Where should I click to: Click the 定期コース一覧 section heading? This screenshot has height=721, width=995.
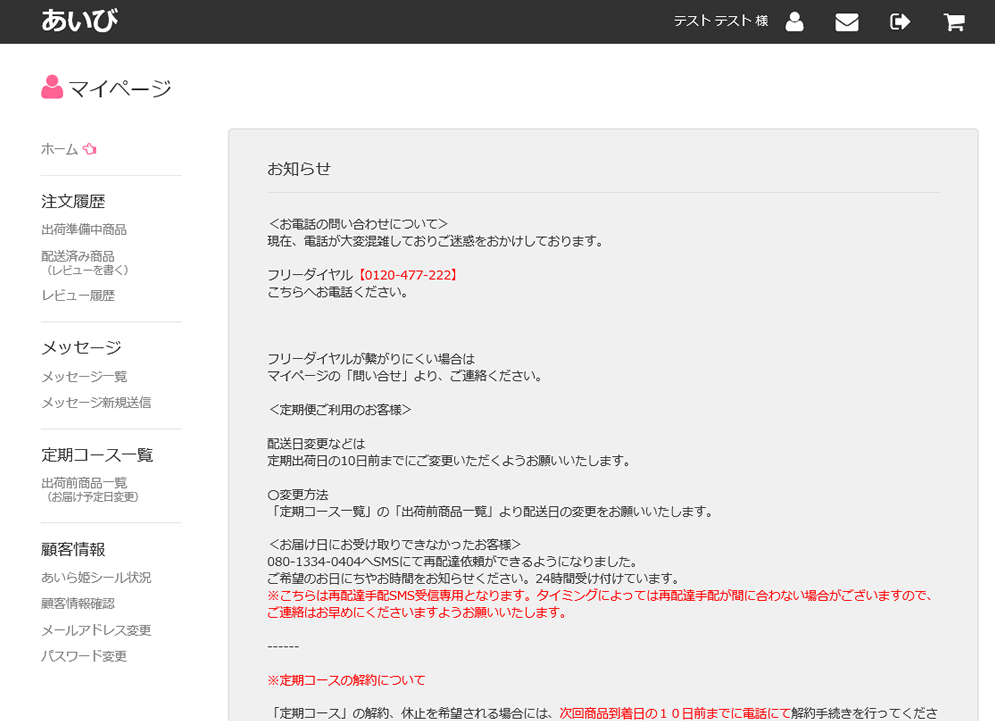point(97,455)
